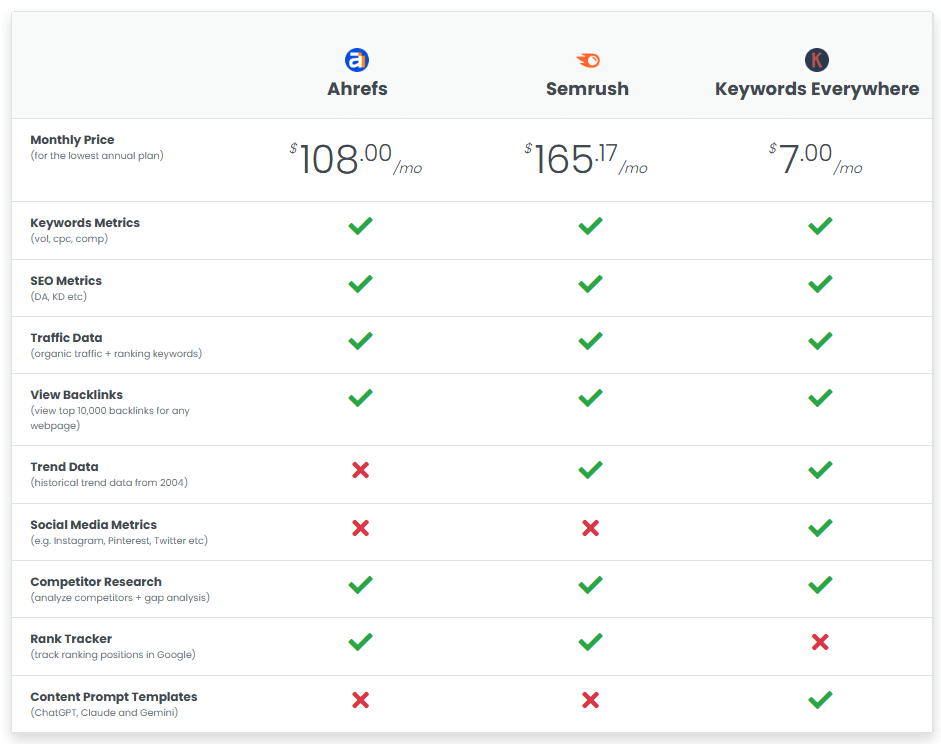This screenshot has height=744, width=941.
Task: Click Semrush red X for Content Prompt Templates
Action: [591, 700]
